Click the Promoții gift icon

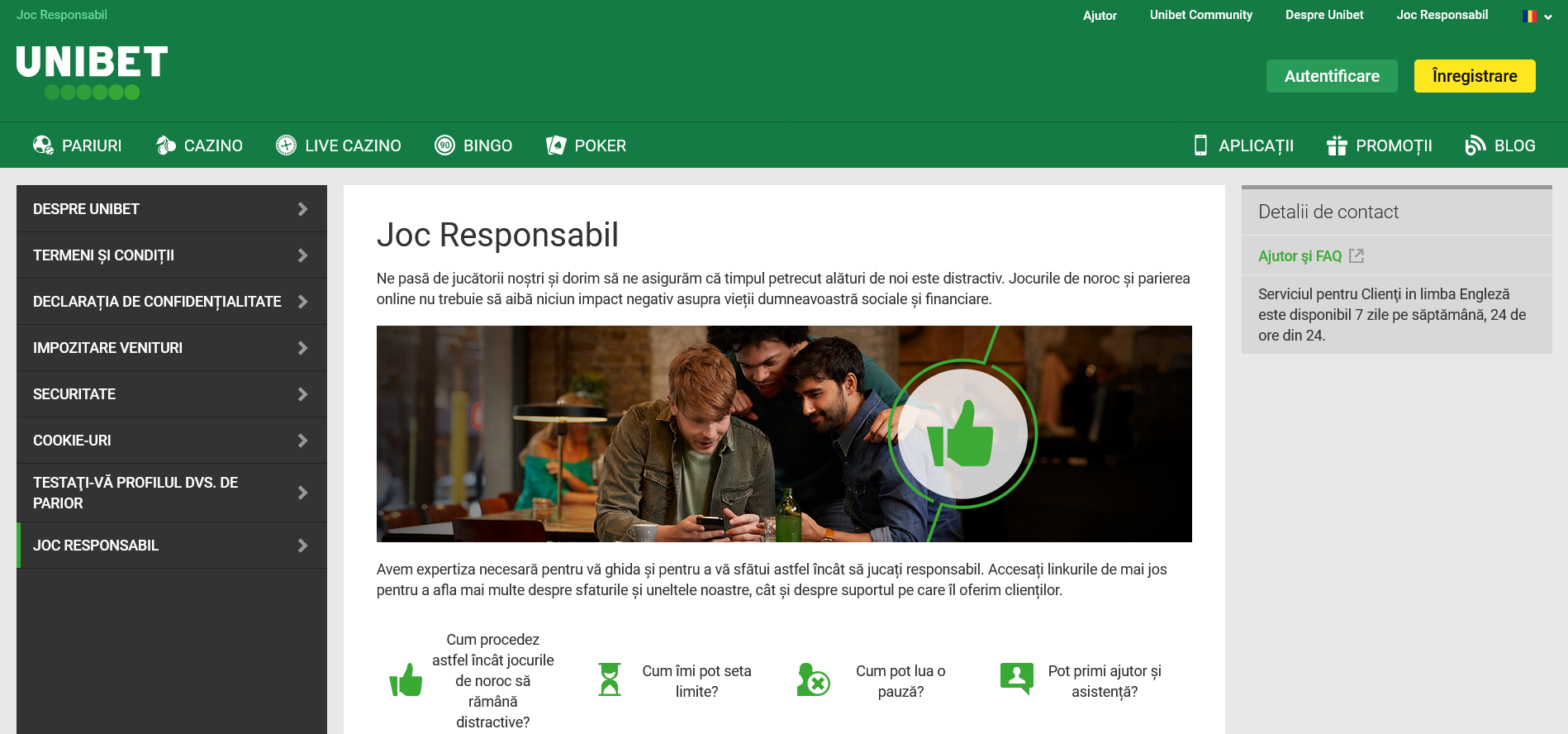coord(1337,145)
